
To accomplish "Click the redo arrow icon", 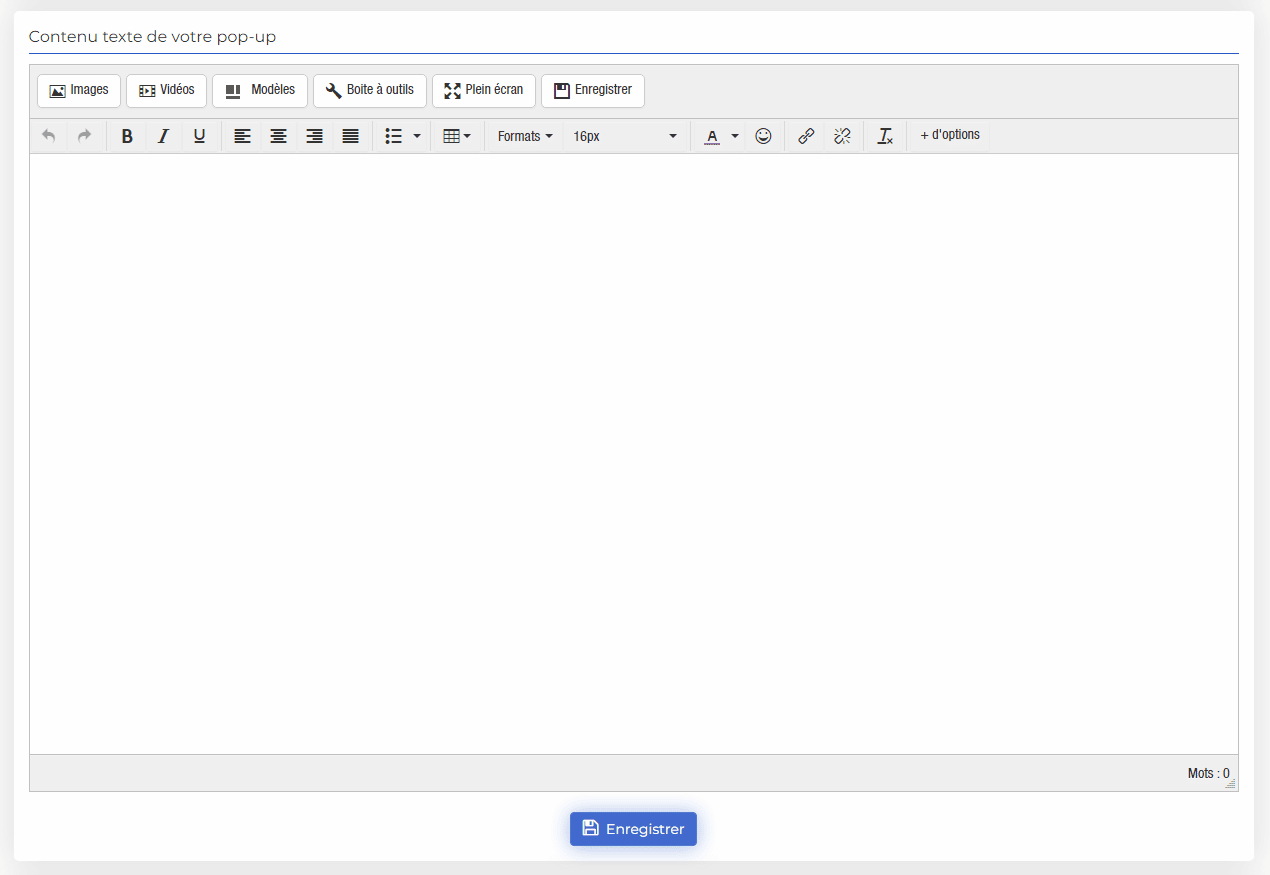I will [x=84, y=136].
